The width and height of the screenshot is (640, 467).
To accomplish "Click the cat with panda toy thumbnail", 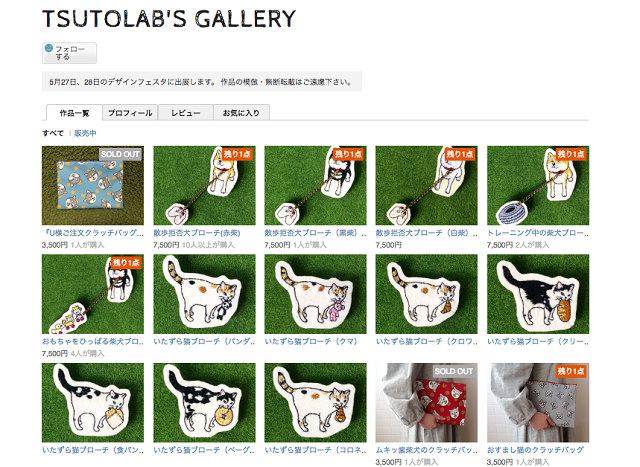I will point(204,294).
